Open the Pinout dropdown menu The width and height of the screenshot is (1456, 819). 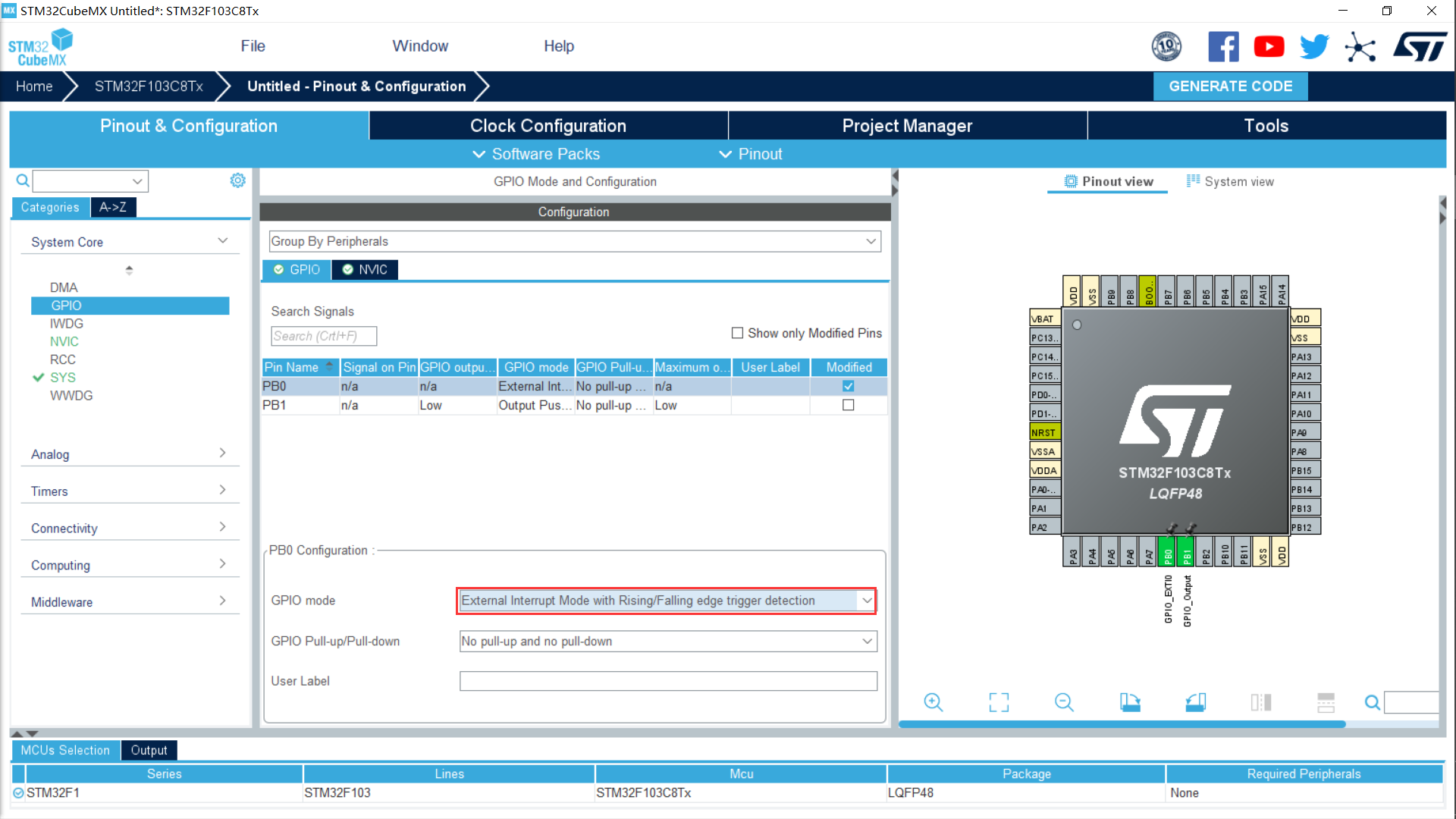tap(751, 154)
